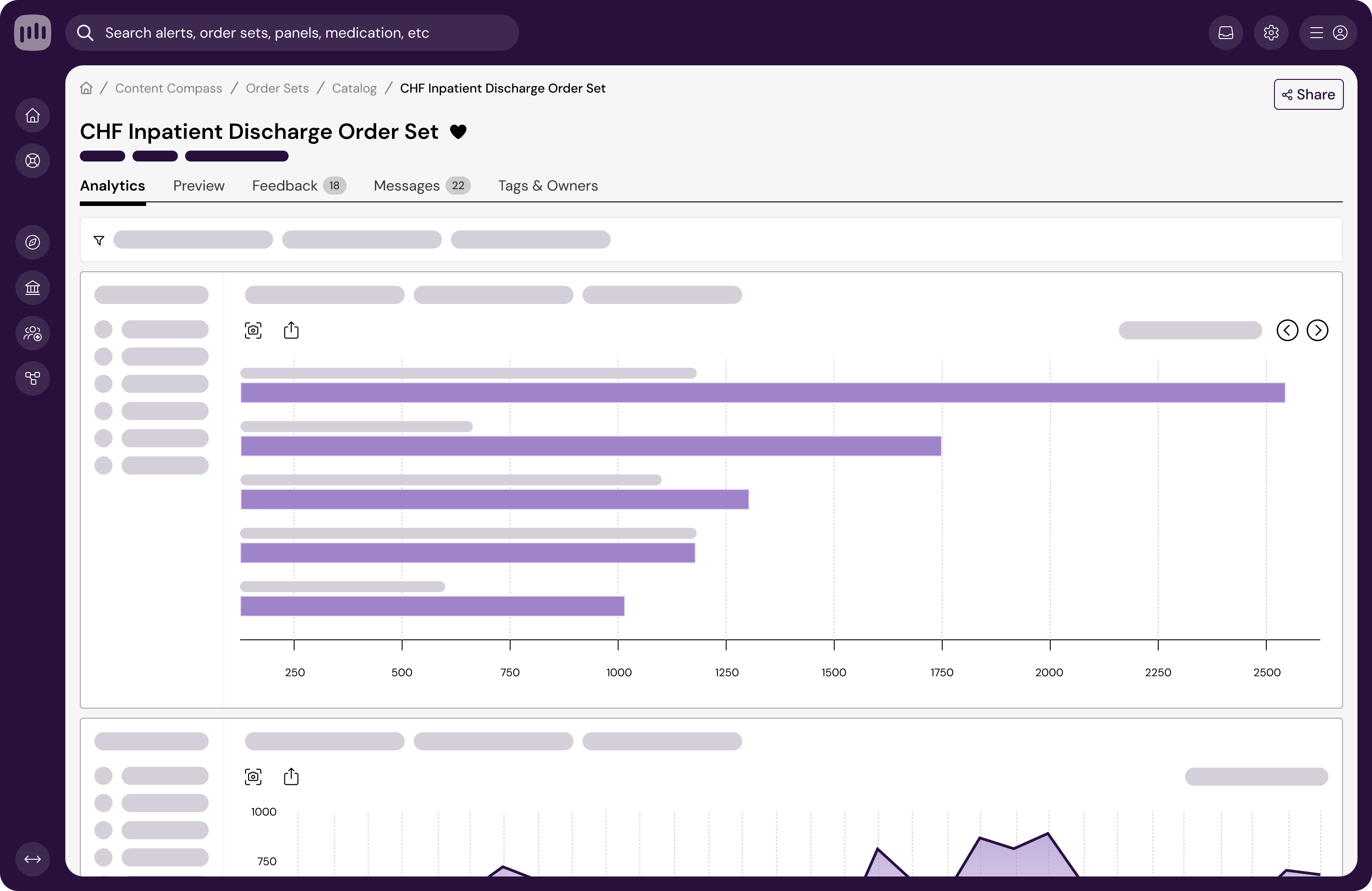Open the inbox icon in top bar
The width and height of the screenshot is (1372, 891).
(1225, 33)
